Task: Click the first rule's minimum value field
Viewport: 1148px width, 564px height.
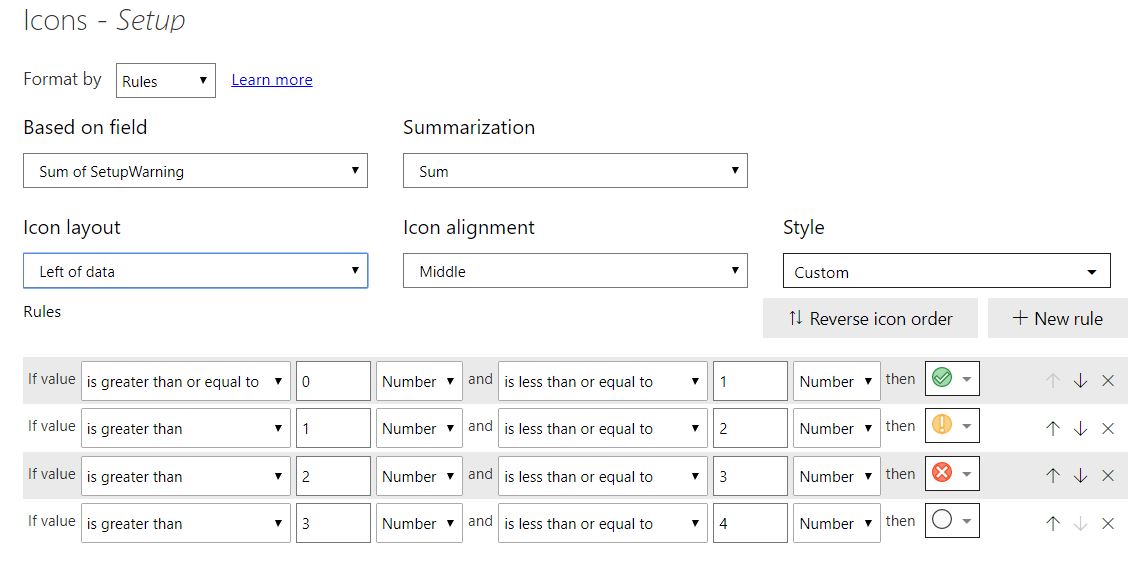Action: coord(333,381)
